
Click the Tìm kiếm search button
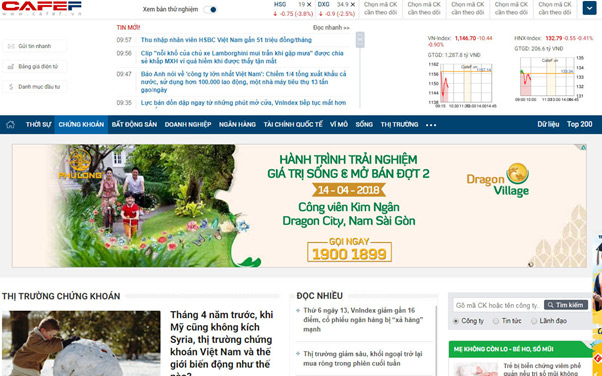tap(566, 305)
